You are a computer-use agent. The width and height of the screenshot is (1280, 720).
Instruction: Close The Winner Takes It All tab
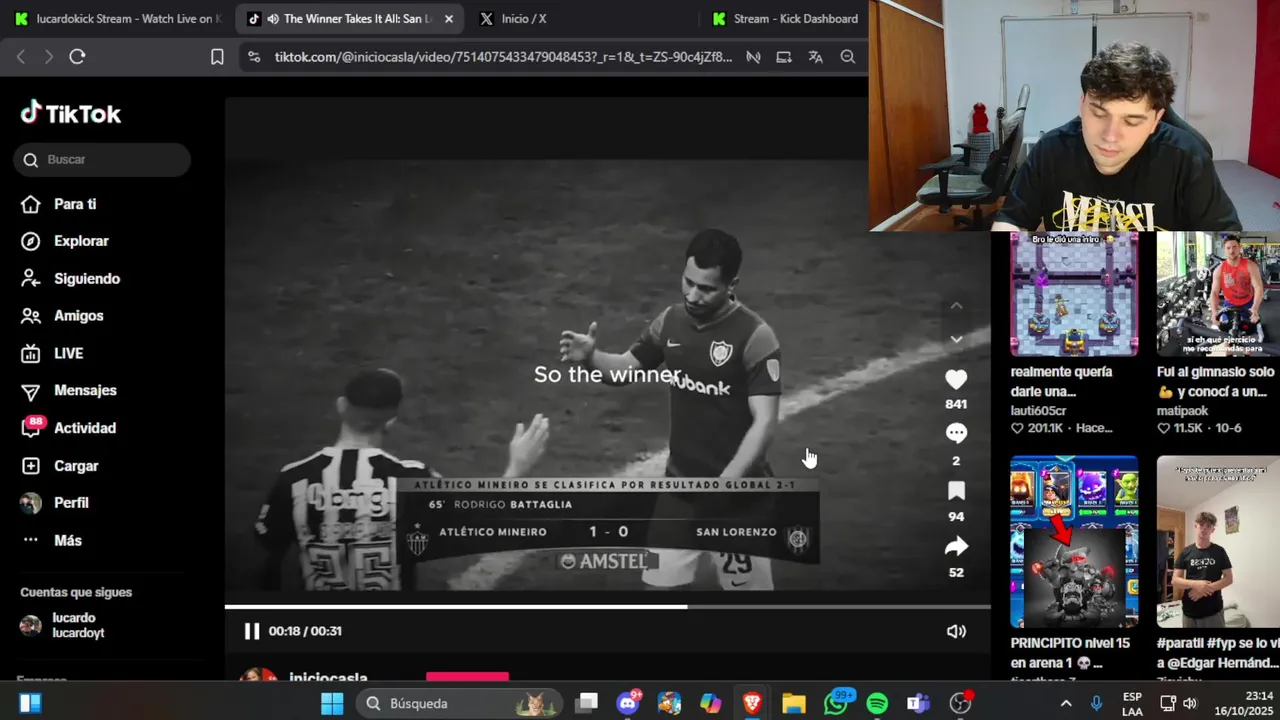[x=448, y=19]
